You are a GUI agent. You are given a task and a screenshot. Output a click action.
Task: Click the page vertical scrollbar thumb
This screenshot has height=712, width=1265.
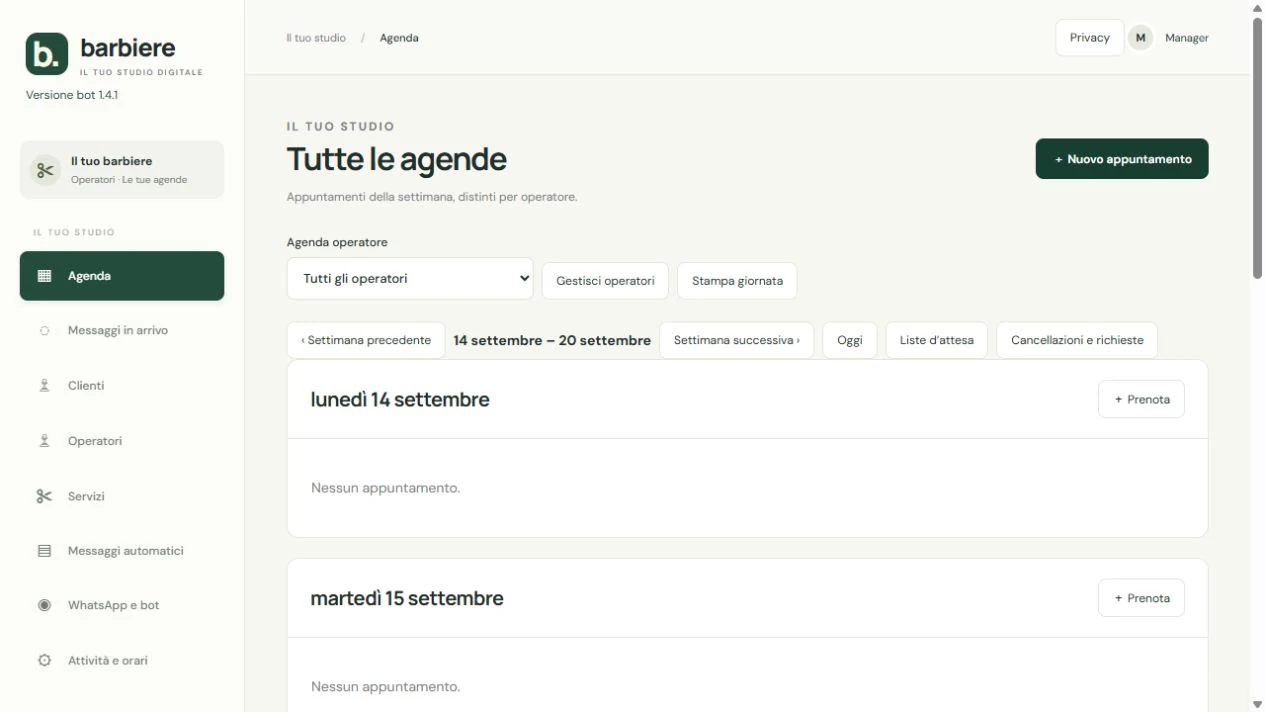pos(1257,148)
